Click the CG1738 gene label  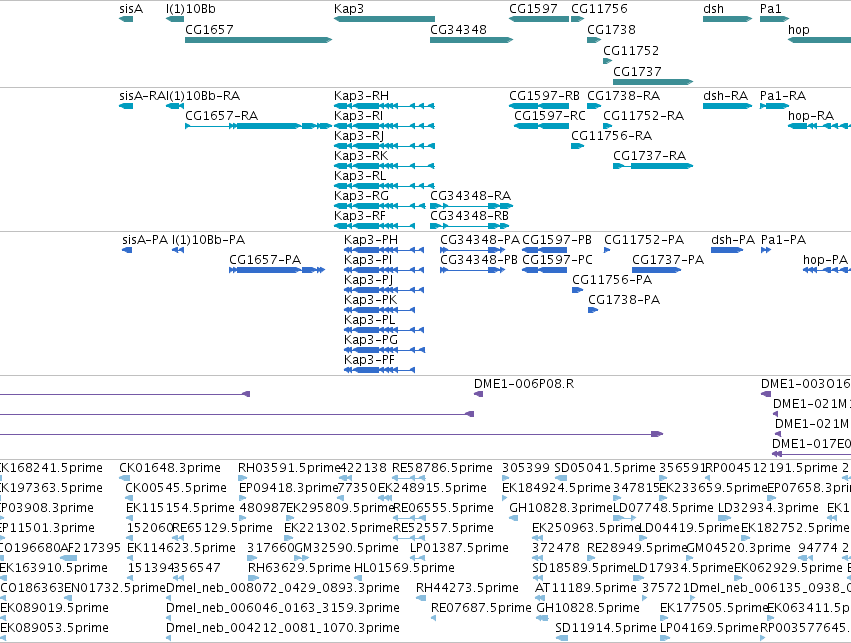pos(611,29)
